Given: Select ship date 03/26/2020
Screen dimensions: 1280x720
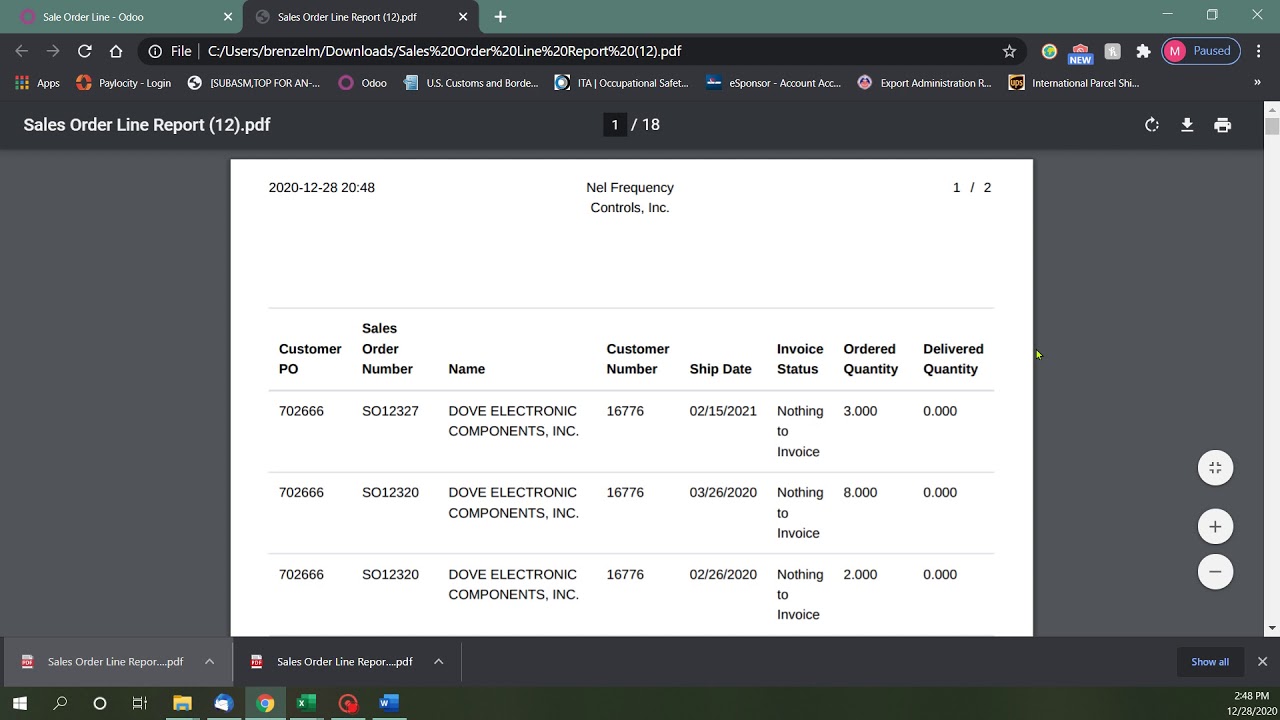Looking at the screenshot, I should (723, 493).
